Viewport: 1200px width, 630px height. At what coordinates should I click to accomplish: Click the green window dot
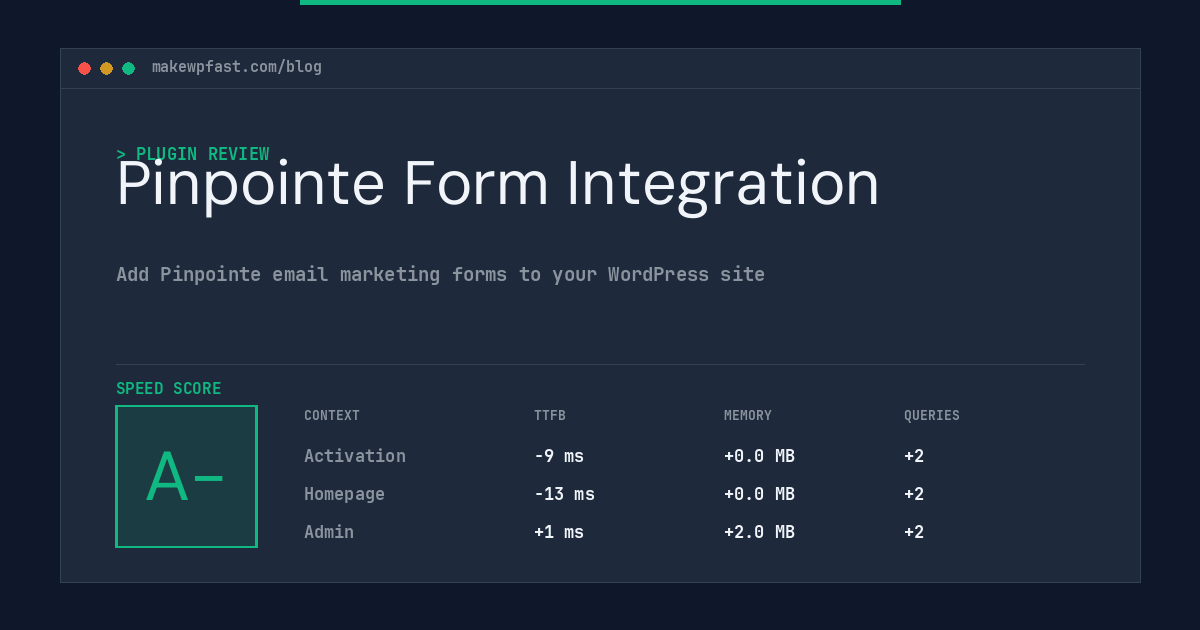tap(128, 68)
